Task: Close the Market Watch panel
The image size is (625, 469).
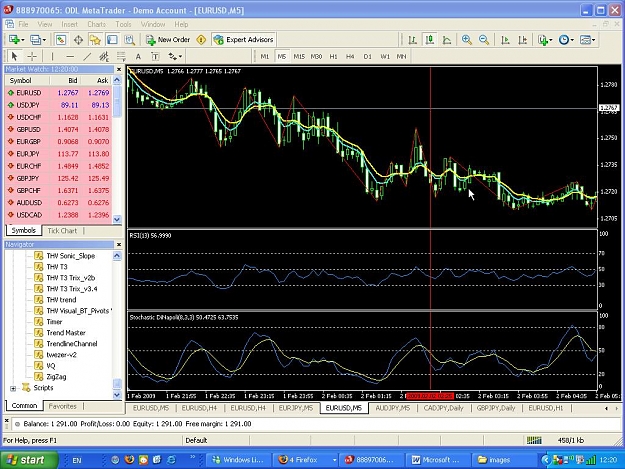Action: click(x=118, y=69)
